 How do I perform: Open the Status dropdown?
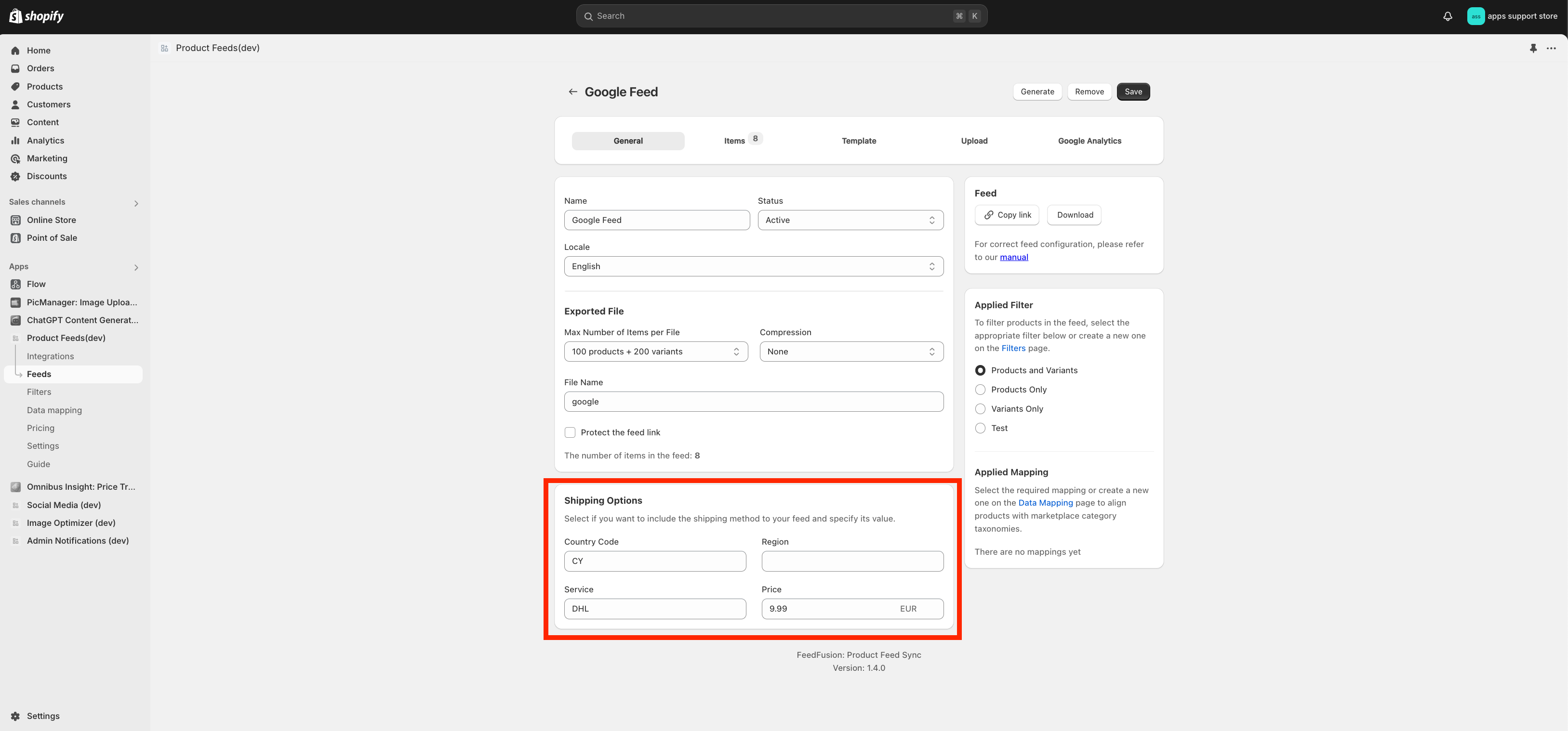[x=850, y=220]
